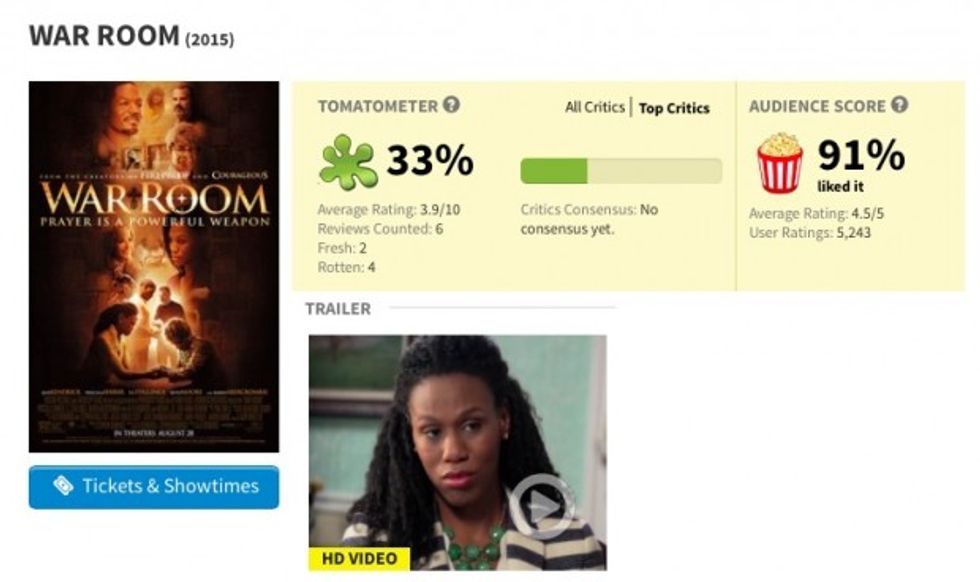
Task: Click the Reviews Counted: 6 line
Action: tap(380, 229)
